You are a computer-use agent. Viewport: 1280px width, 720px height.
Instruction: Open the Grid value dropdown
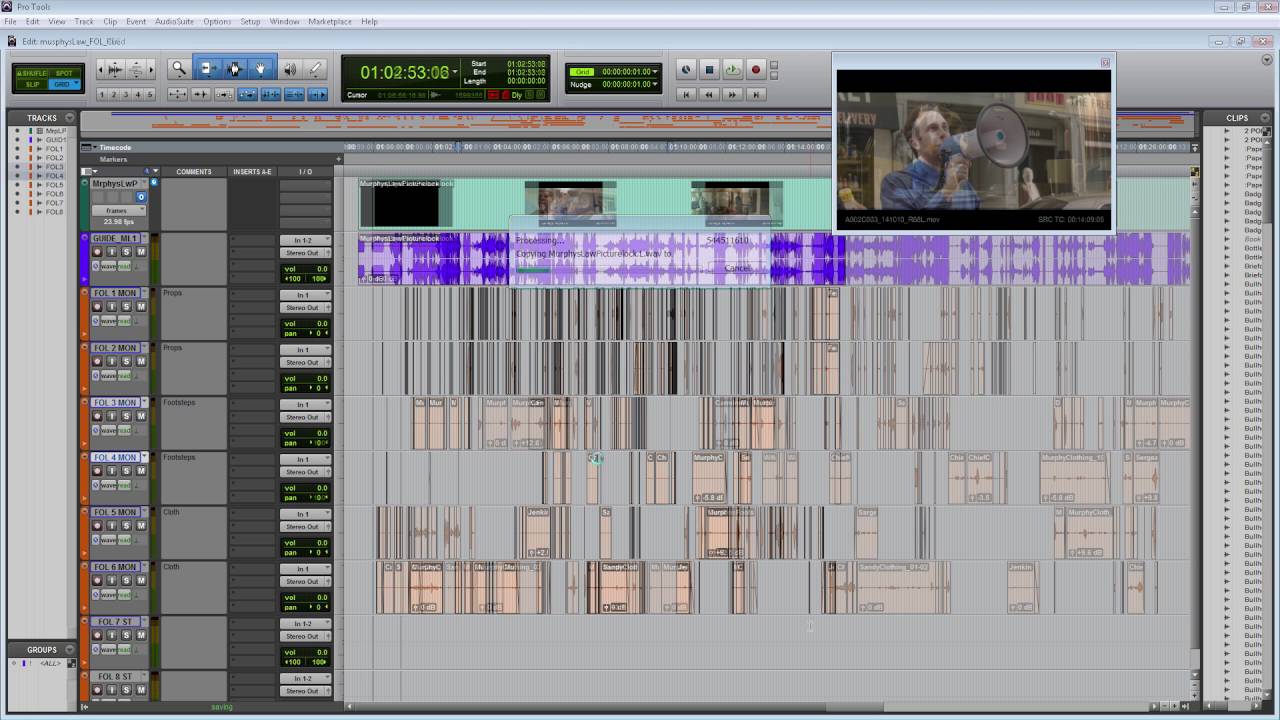pyautogui.click(x=655, y=72)
